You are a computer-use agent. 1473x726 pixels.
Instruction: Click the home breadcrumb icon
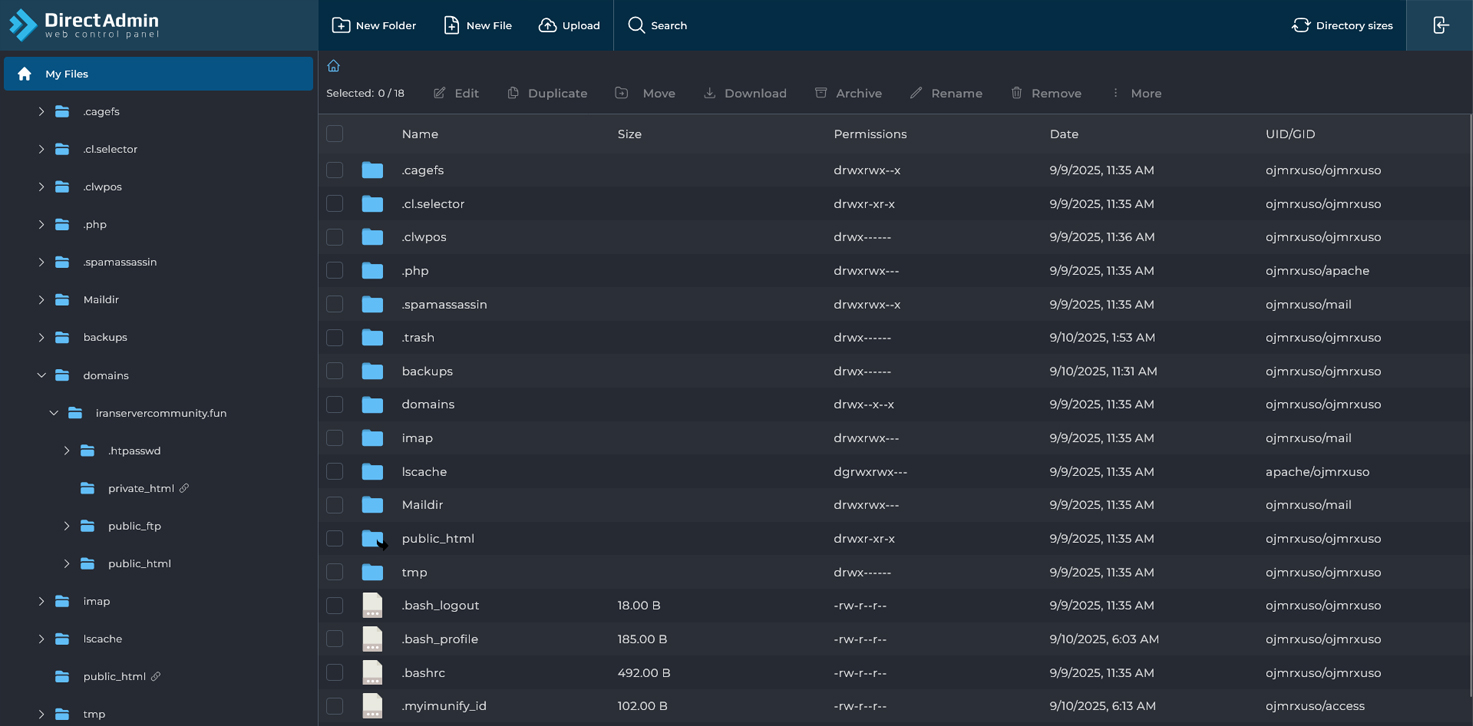(x=332, y=65)
